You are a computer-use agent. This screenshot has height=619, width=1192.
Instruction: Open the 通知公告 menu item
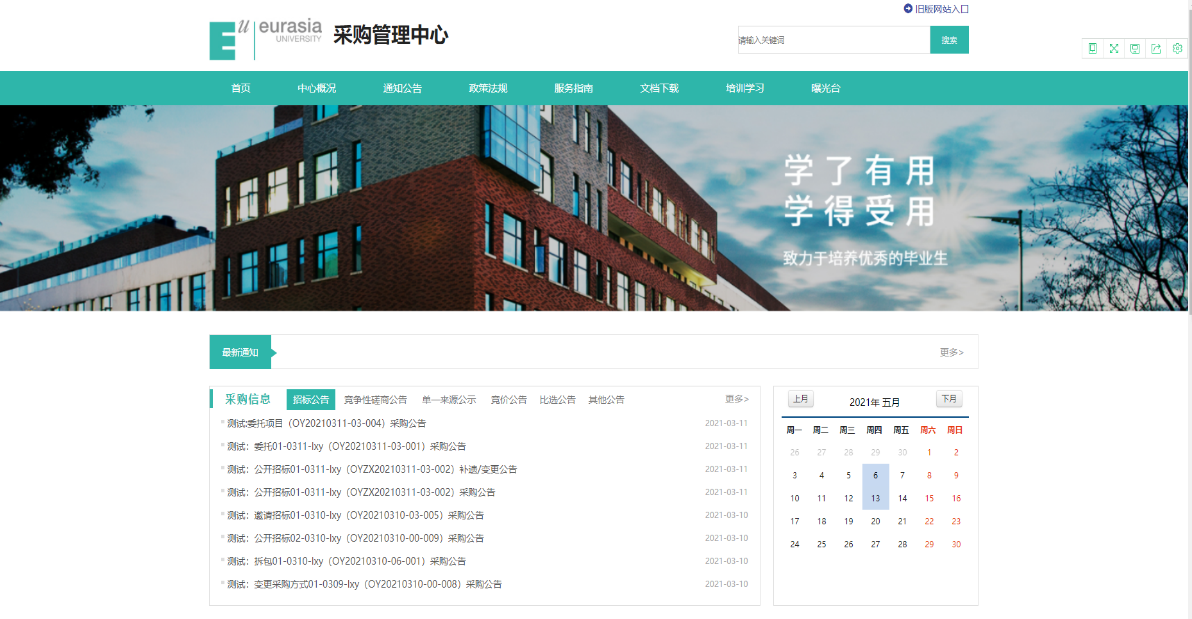402,88
